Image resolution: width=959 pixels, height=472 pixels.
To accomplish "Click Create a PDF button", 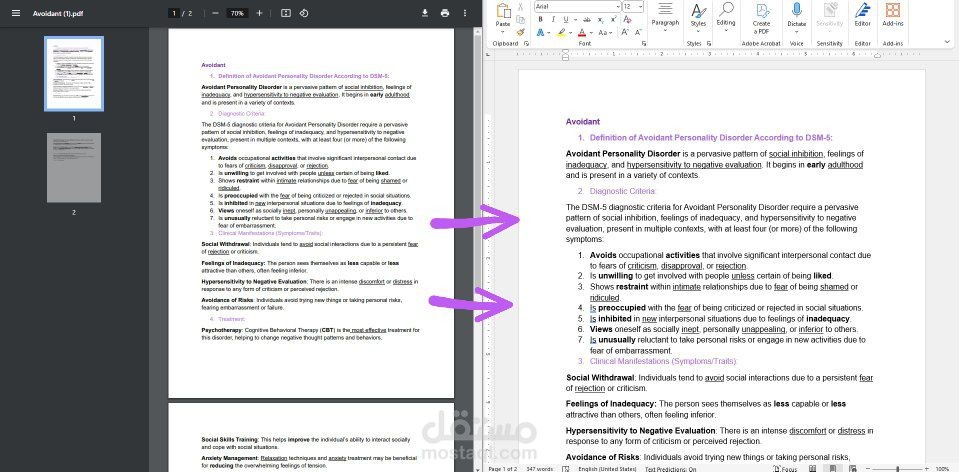I will 761,20.
